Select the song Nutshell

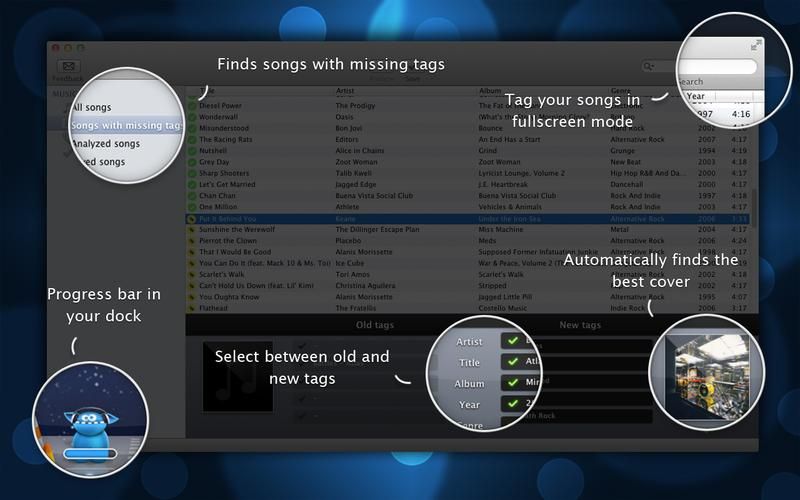[213, 151]
